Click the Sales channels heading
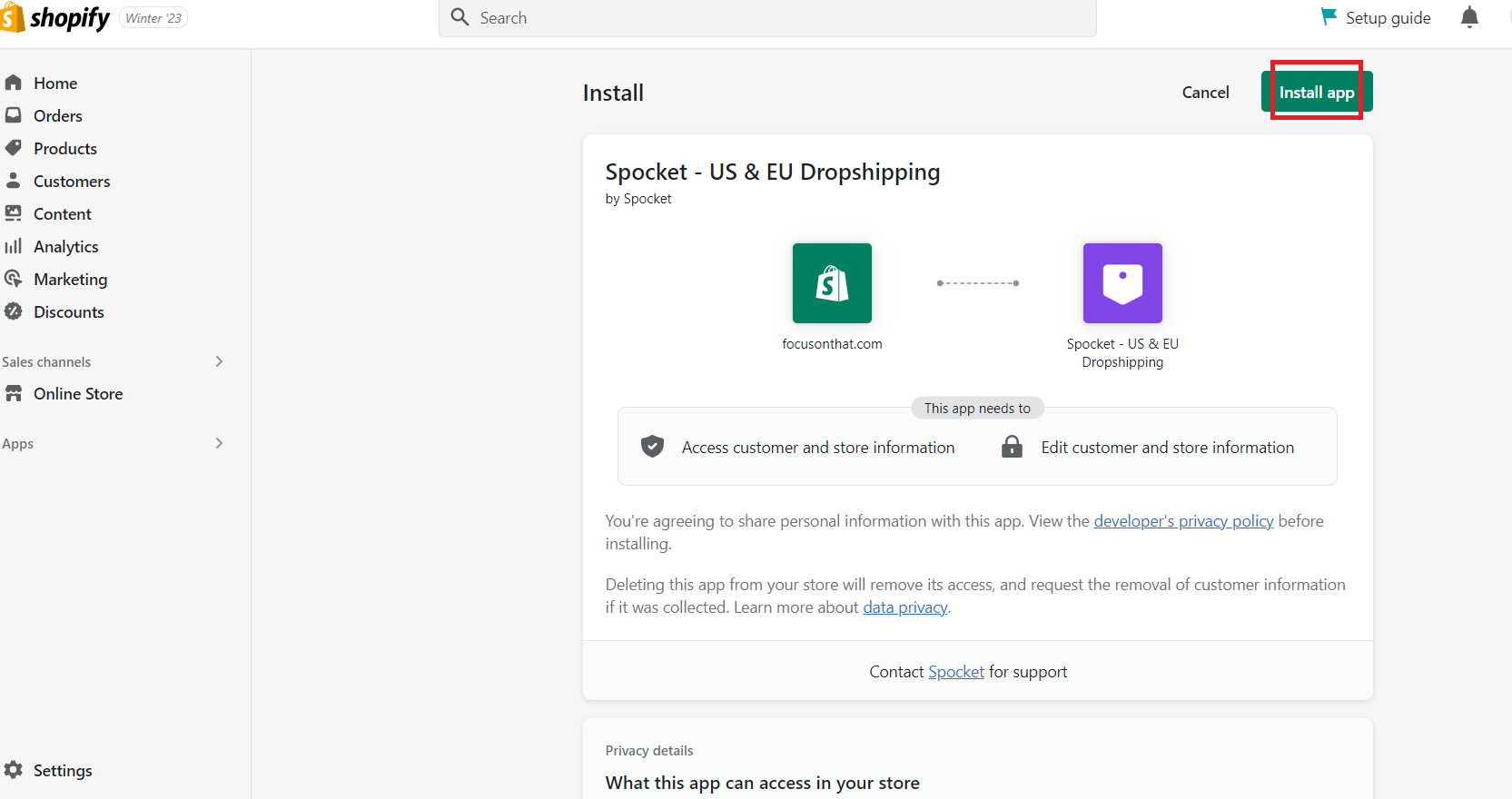This screenshot has width=1512, height=799. pos(46,361)
